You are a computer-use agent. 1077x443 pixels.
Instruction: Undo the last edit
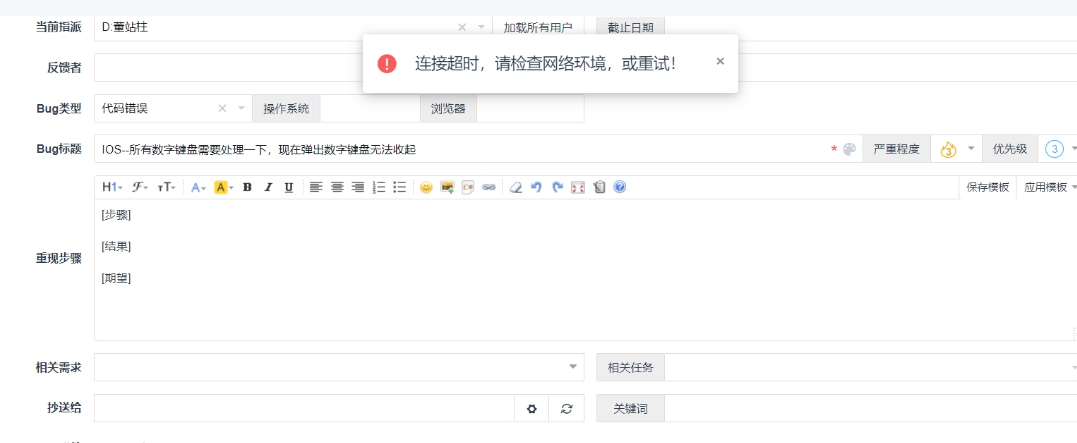tap(536, 187)
